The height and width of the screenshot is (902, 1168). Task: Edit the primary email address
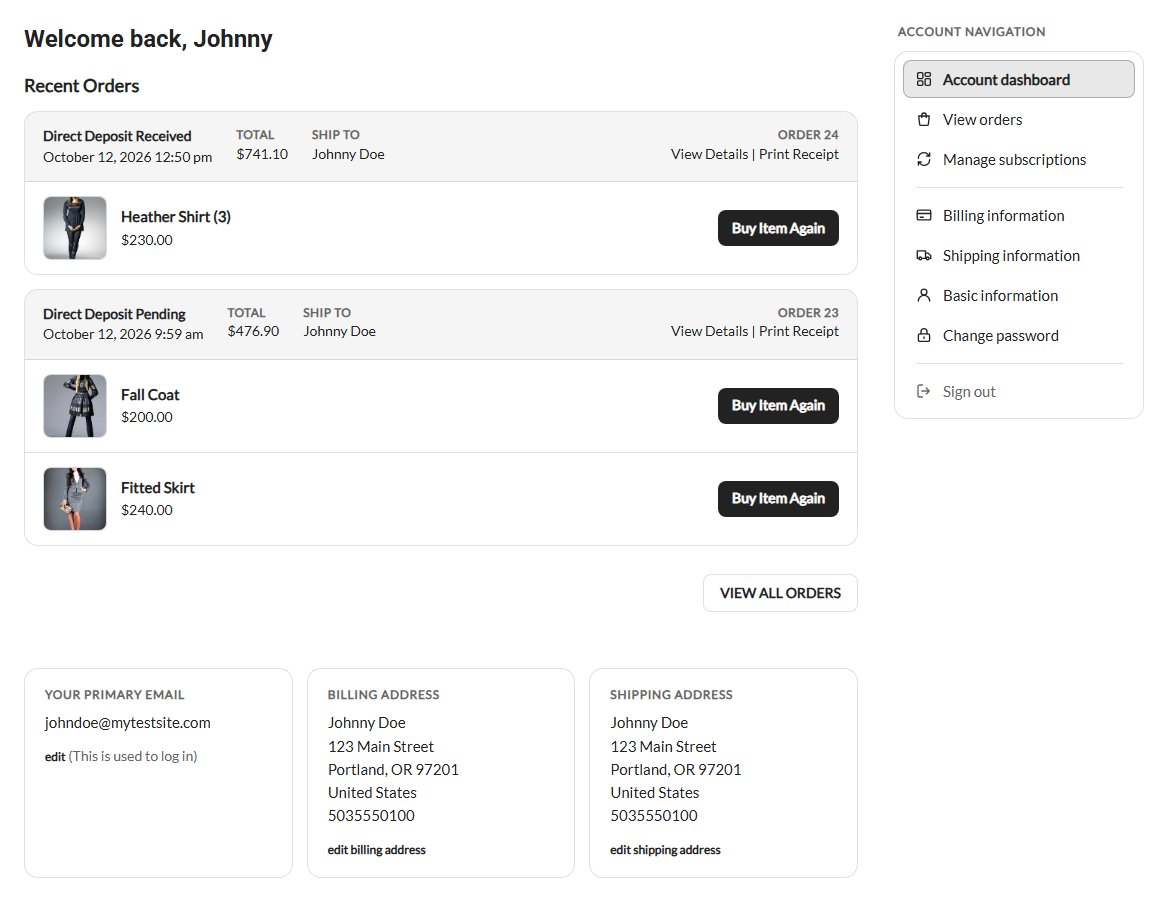[55, 757]
